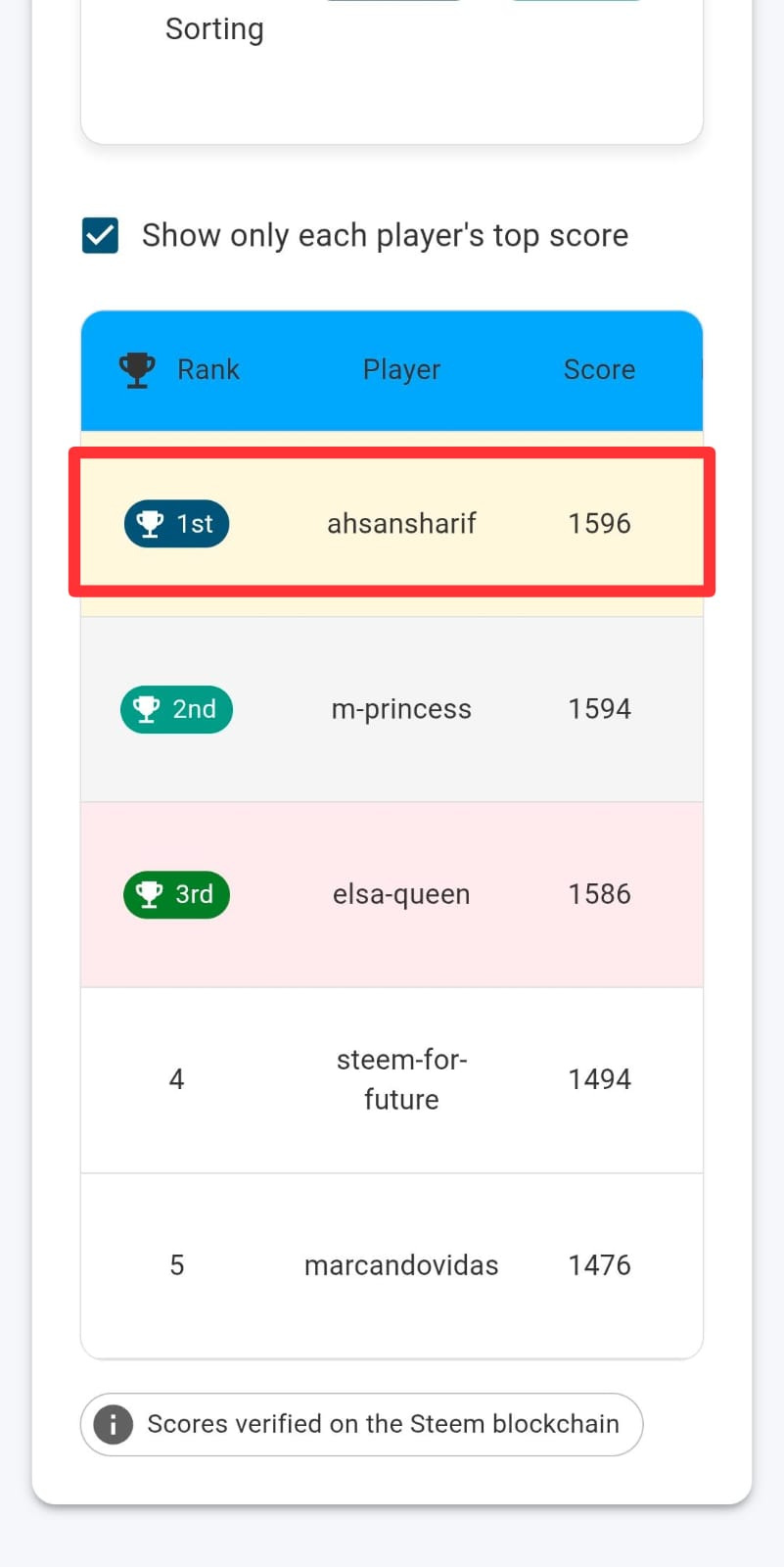This screenshot has height=1567, width=784.
Task: Uncheck Show only each player's top score
Action: [100, 236]
